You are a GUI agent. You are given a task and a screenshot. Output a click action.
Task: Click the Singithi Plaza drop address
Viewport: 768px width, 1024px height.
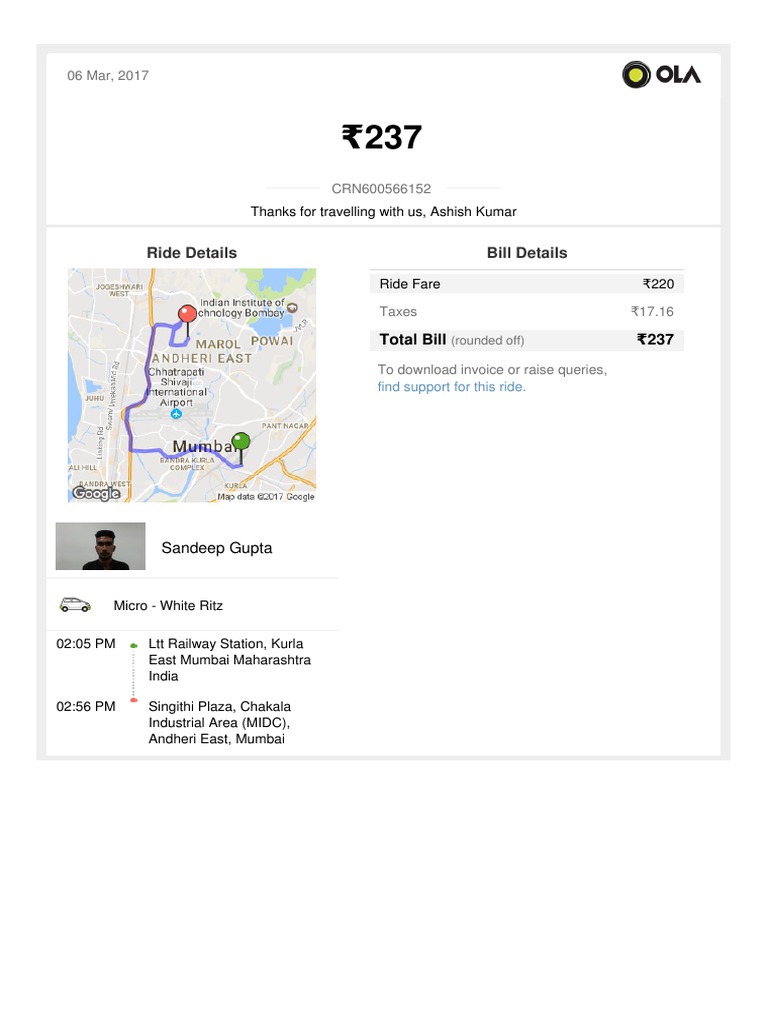[x=219, y=722]
